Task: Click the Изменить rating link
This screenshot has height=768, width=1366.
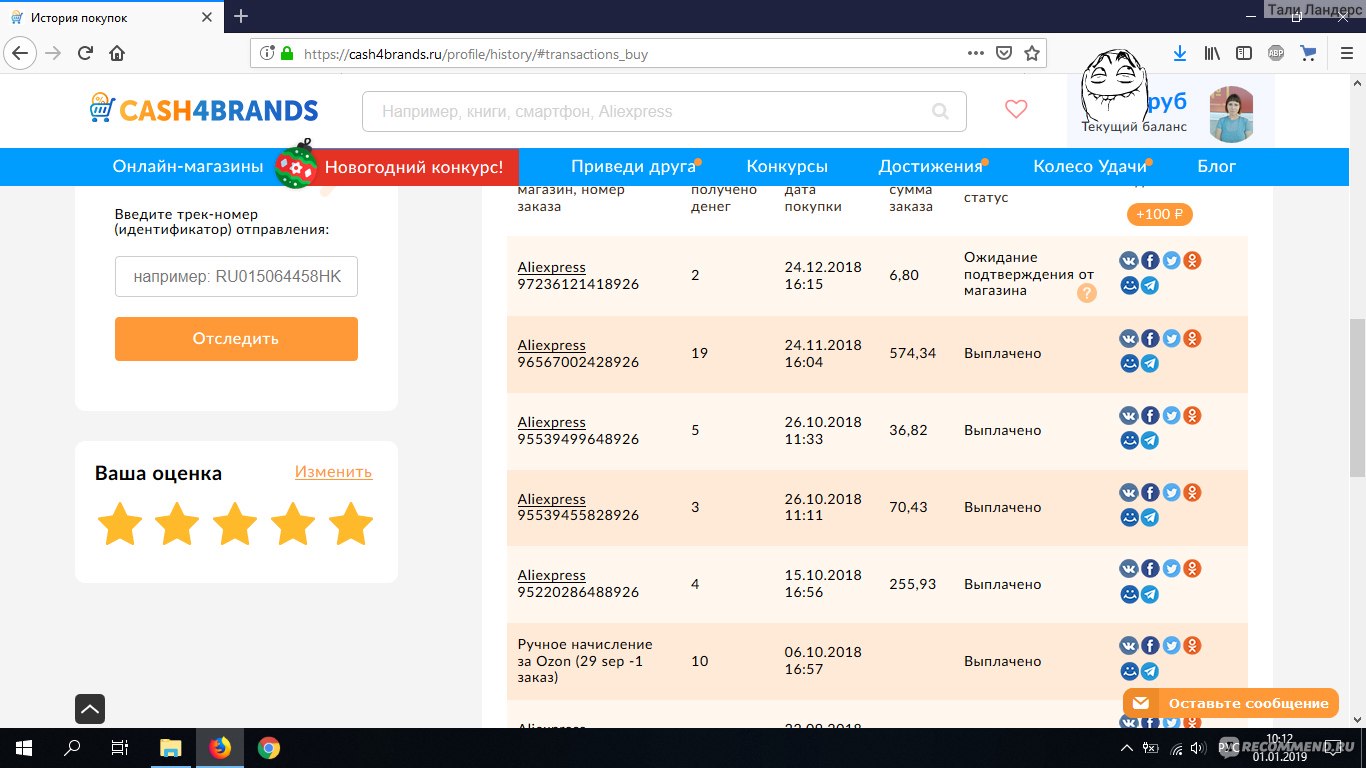Action: [334, 472]
